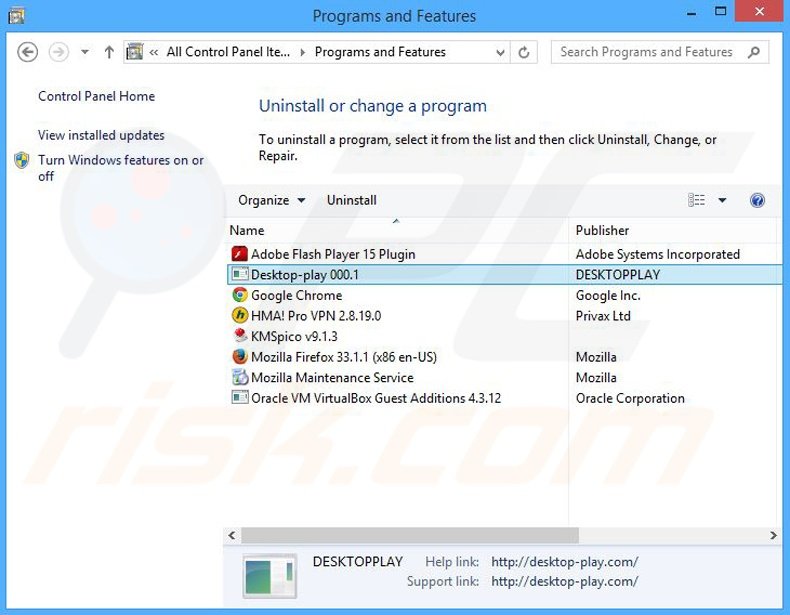Click the window system icon in title bar
This screenshot has height=615, width=790.
click(x=16, y=16)
